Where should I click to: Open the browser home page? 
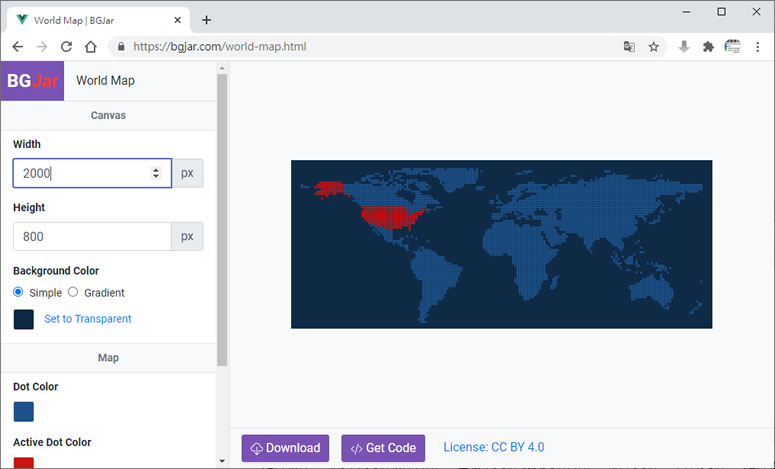pos(90,47)
